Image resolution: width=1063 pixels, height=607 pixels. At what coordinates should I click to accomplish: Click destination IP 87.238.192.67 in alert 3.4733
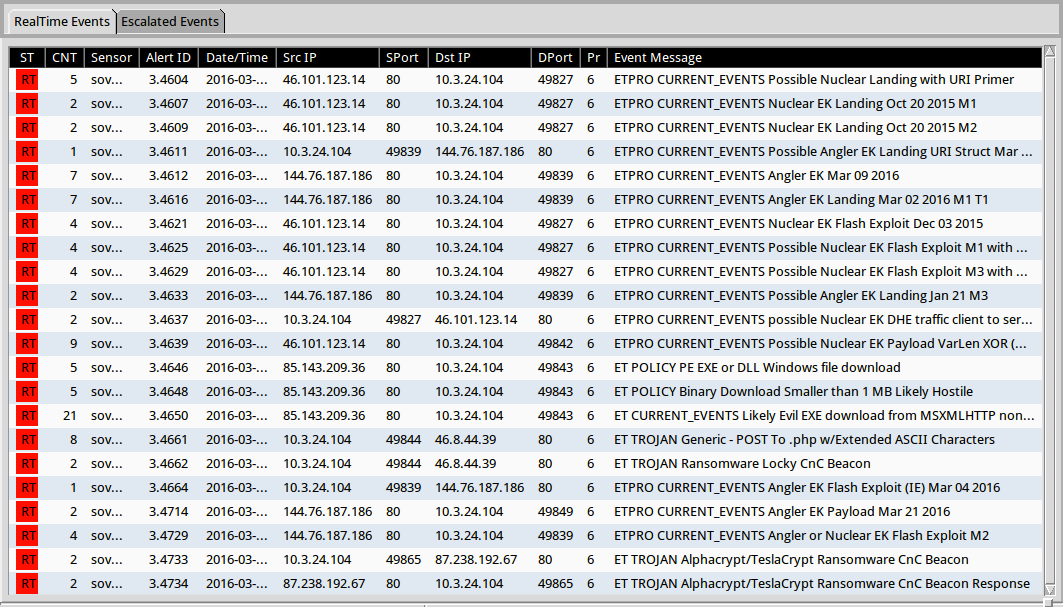pyautogui.click(x=476, y=560)
